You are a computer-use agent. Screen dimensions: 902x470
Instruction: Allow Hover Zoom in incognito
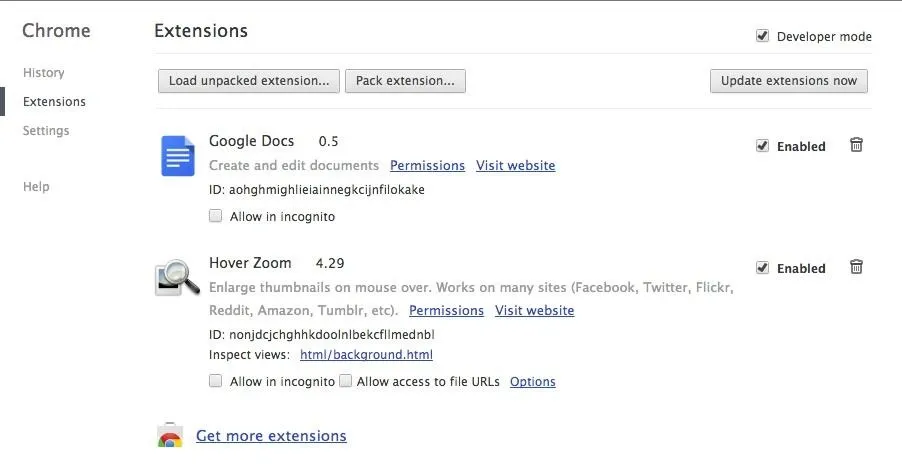pos(215,381)
